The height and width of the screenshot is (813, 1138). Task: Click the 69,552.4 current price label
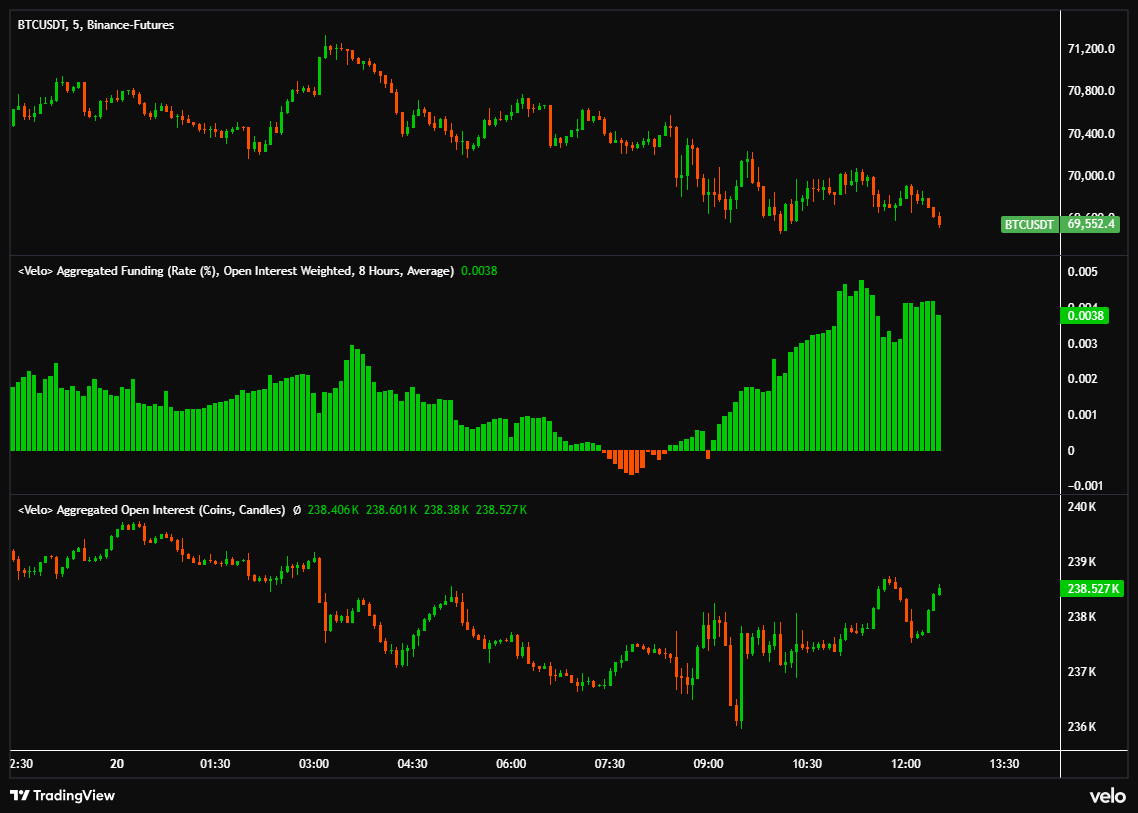point(1090,224)
